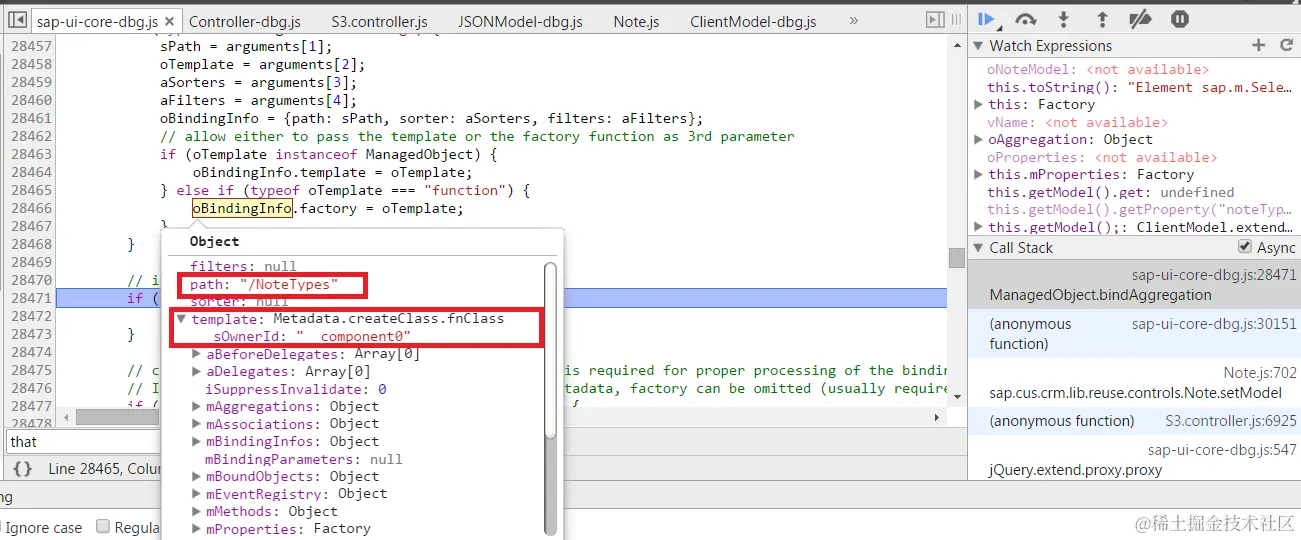Image resolution: width=1301 pixels, height=540 pixels.
Task: Expand this.mProperties: Factory watch entry
Action: click(x=979, y=174)
